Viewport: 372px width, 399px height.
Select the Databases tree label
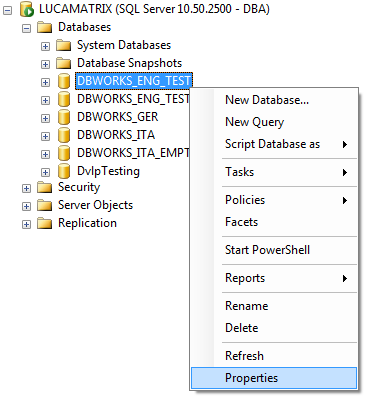click(84, 27)
